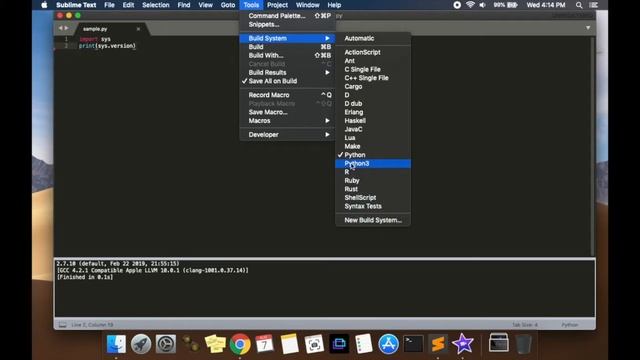The width and height of the screenshot is (640, 360).
Task: Click Save Macro... entry
Action: [287, 112]
